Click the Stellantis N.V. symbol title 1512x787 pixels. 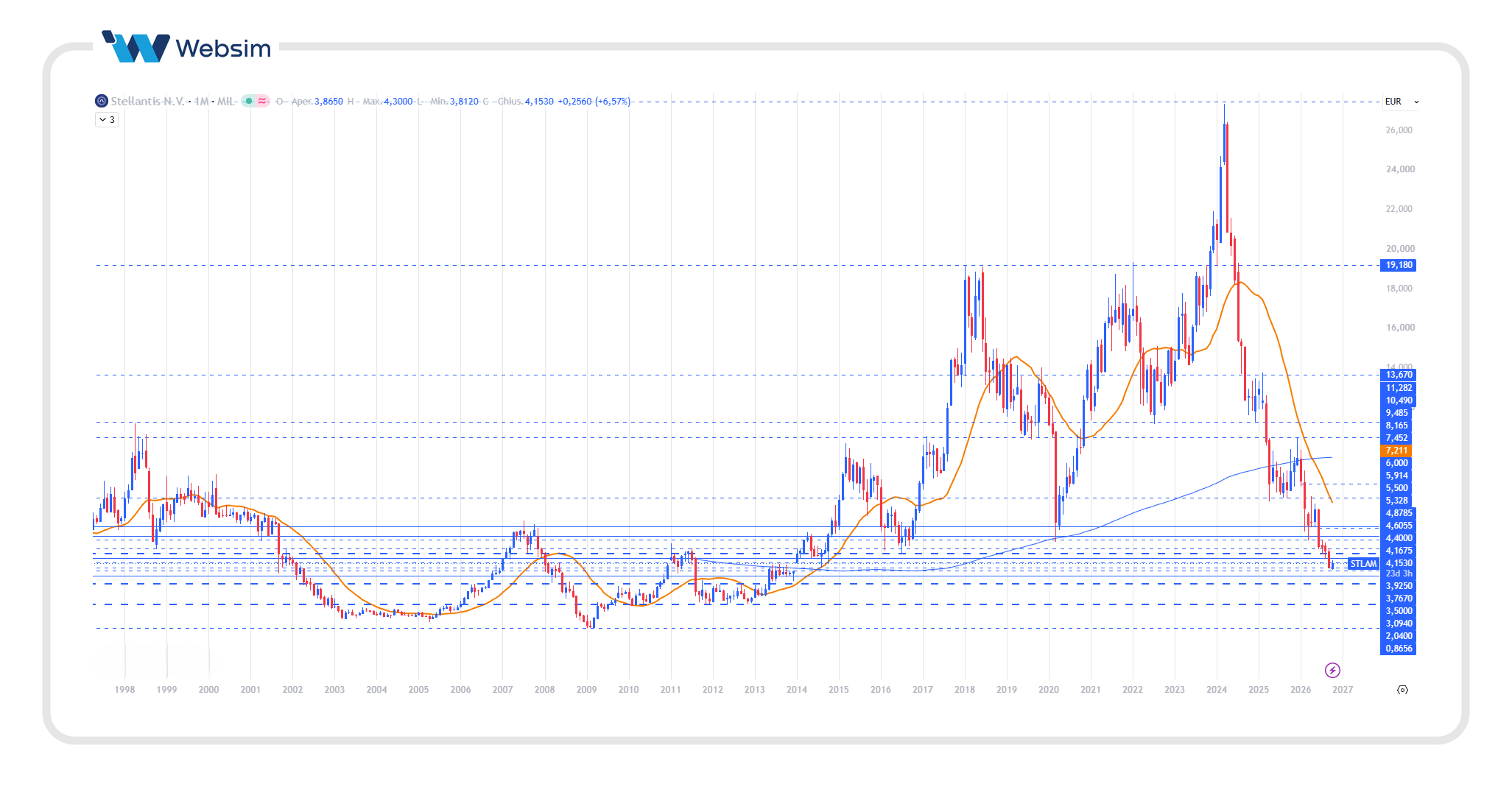pos(147,102)
